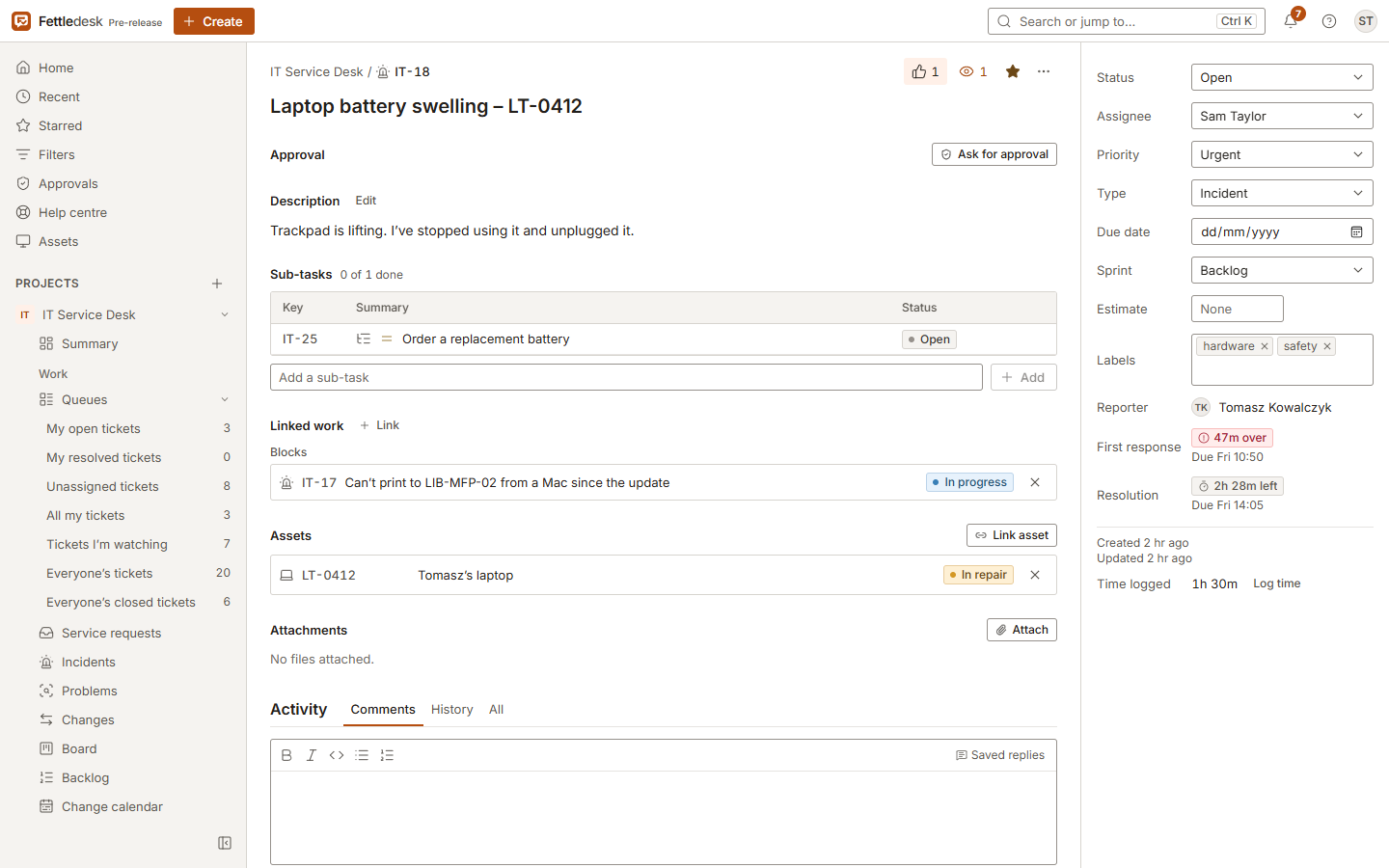Screen dimensions: 1389x868
Task: Open the due date calendar picker
Action: (1356, 231)
